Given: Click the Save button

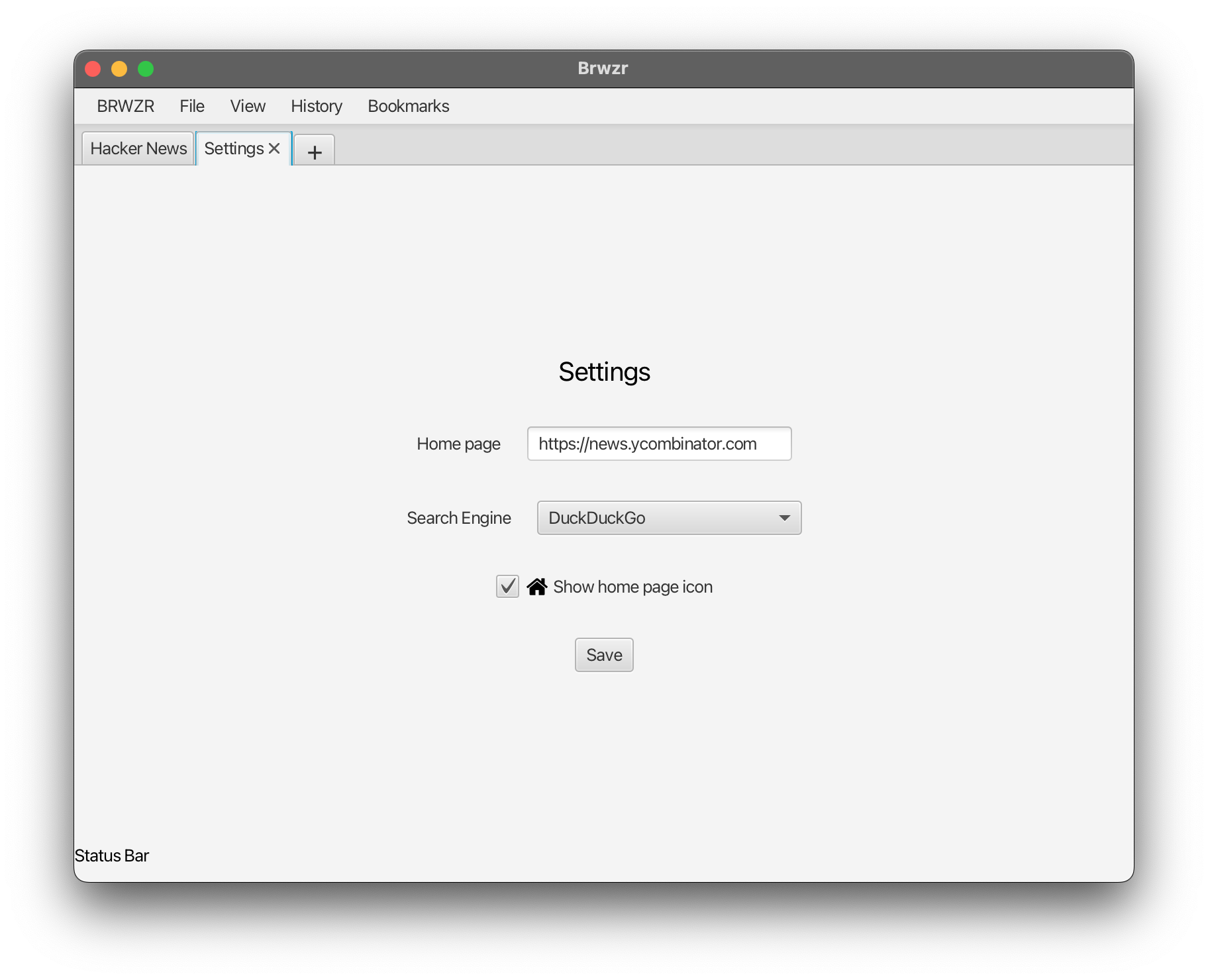Looking at the screenshot, I should coord(603,654).
